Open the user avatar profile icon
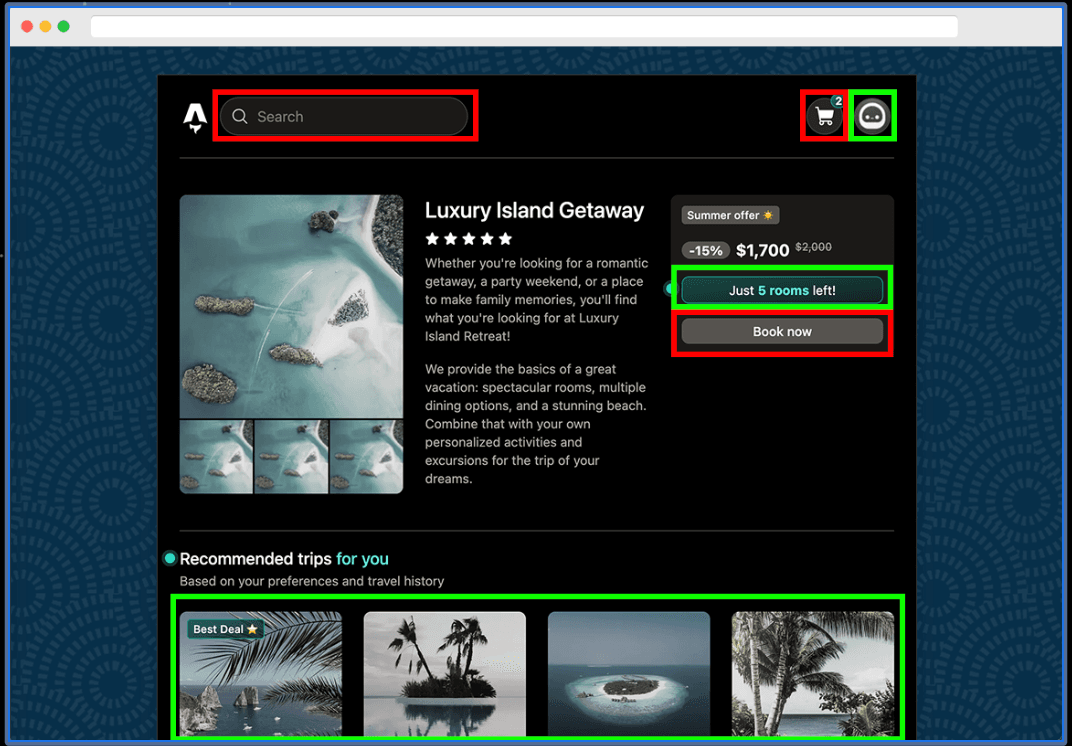The image size is (1072, 746). [x=872, y=116]
